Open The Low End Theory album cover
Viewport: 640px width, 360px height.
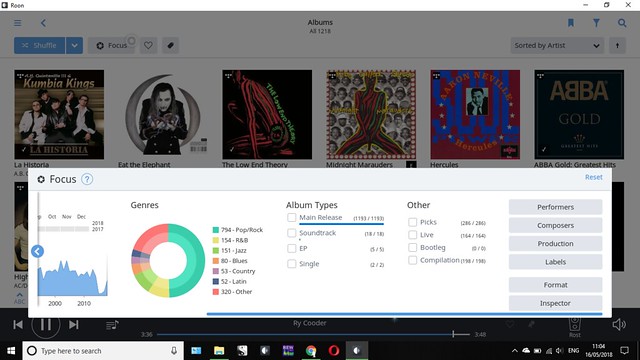point(267,115)
